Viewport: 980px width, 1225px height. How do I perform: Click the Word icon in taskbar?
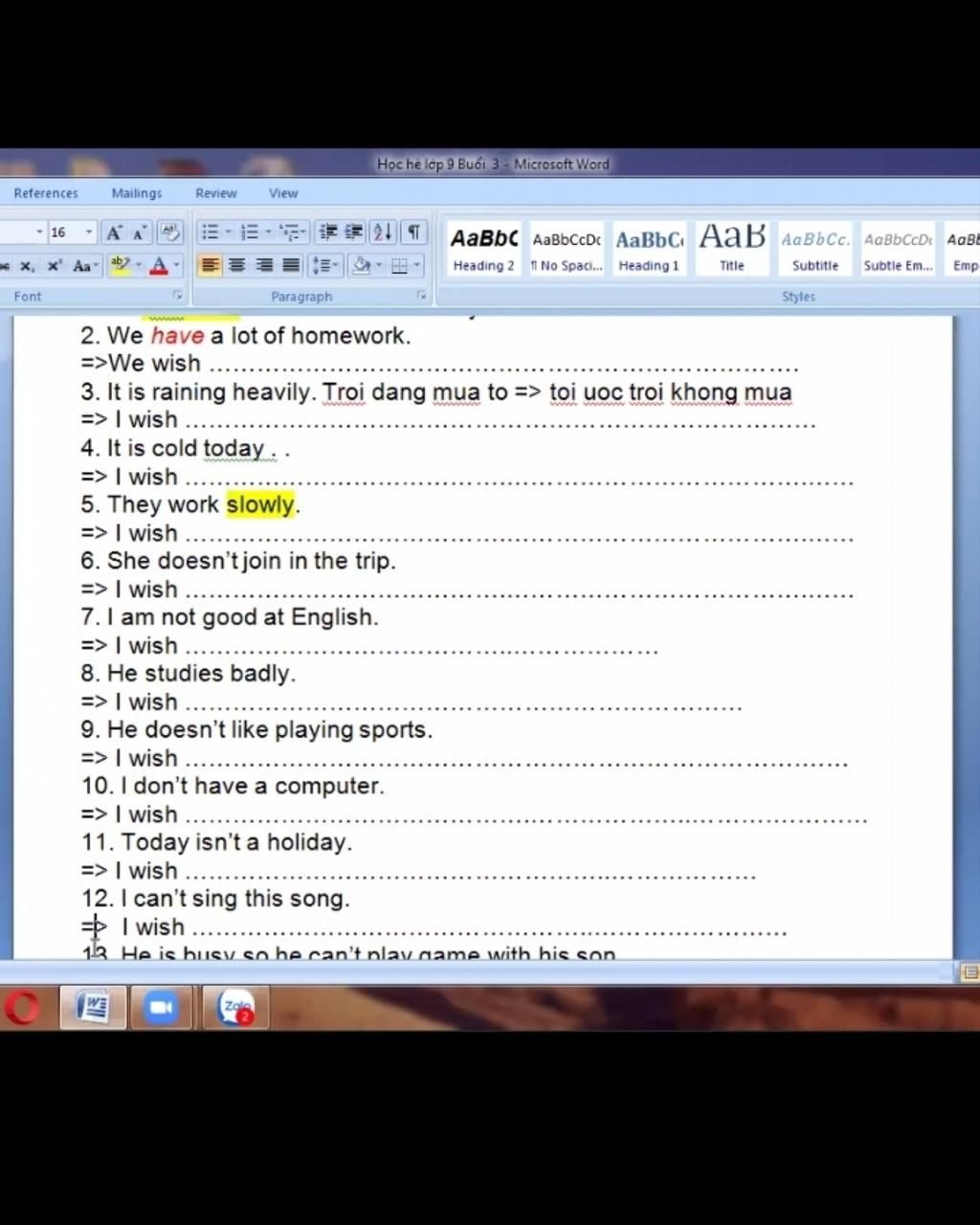coord(93,1008)
